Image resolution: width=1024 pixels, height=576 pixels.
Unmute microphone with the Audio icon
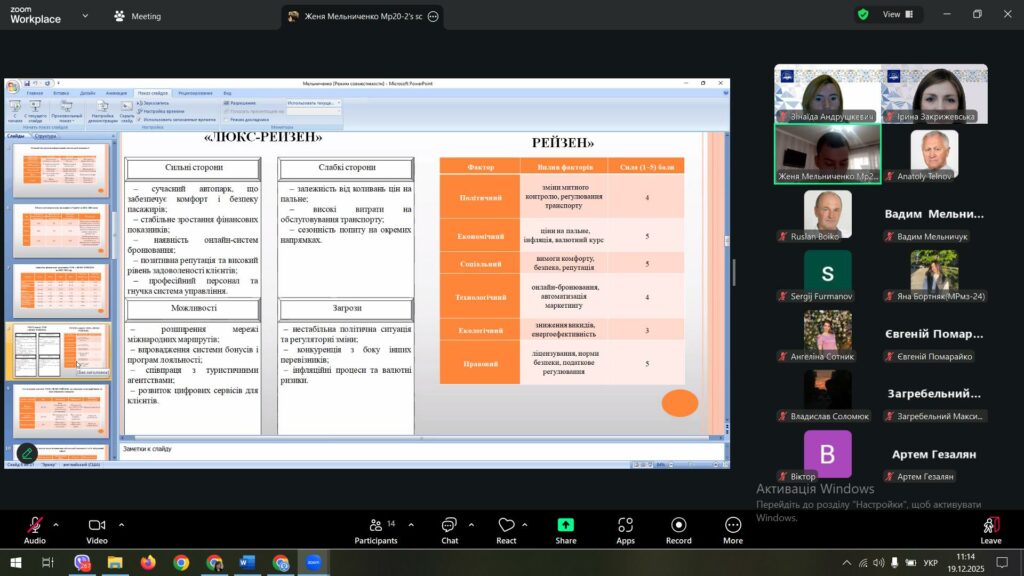tap(34, 525)
